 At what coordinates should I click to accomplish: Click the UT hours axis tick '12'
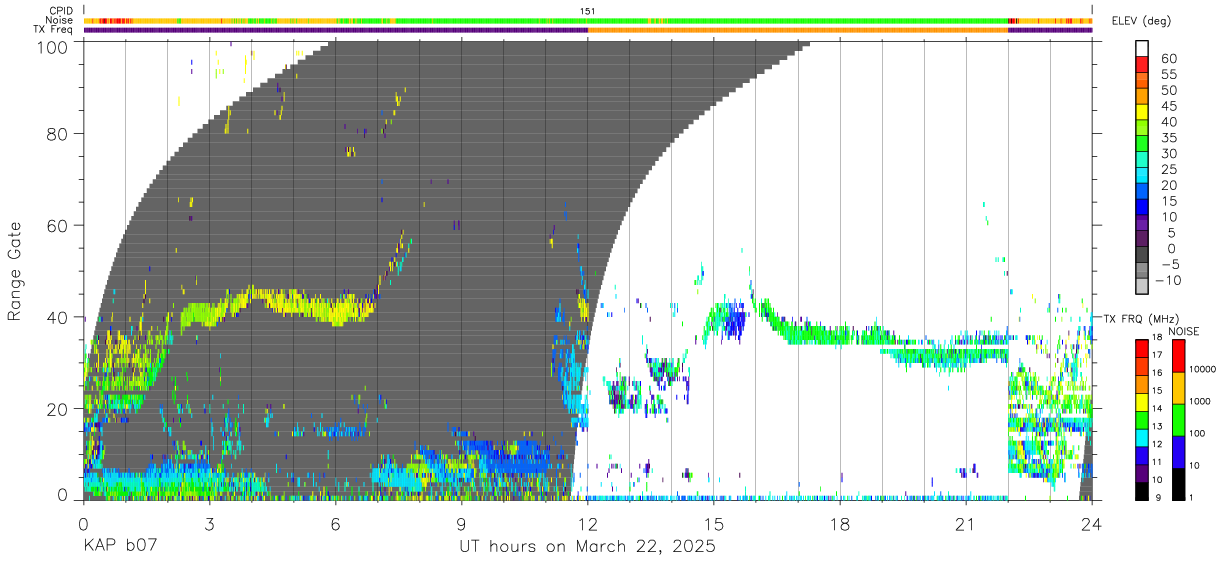[x=587, y=523]
